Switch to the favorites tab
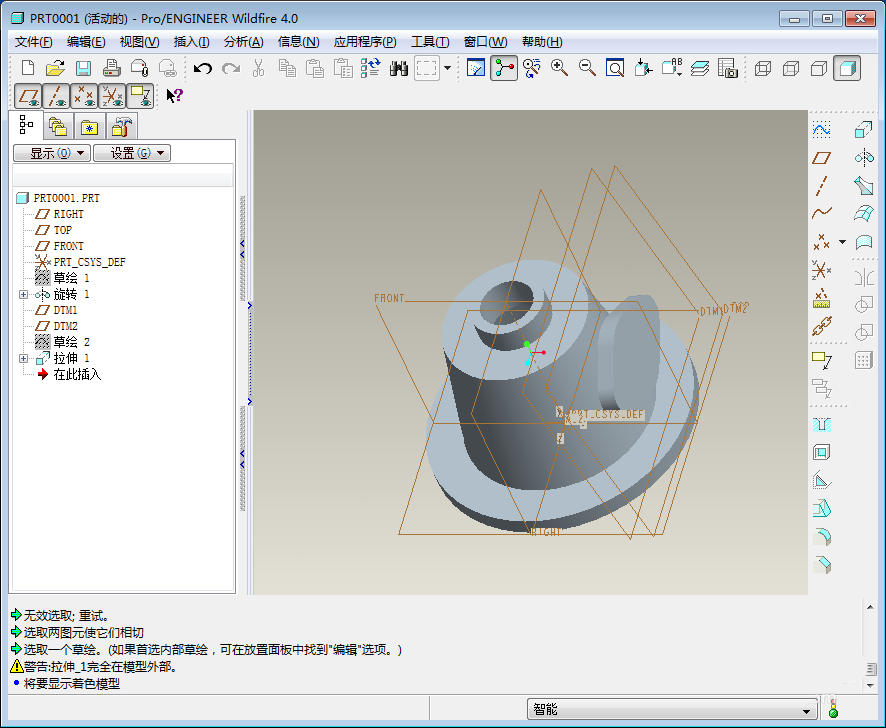This screenshot has width=886, height=728. [x=89, y=127]
